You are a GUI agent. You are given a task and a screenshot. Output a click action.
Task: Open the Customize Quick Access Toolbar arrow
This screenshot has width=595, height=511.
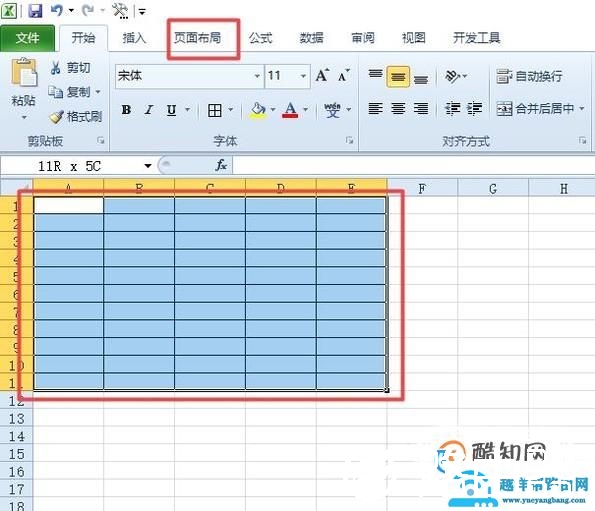pyautogui.click(x=142, y=11)
